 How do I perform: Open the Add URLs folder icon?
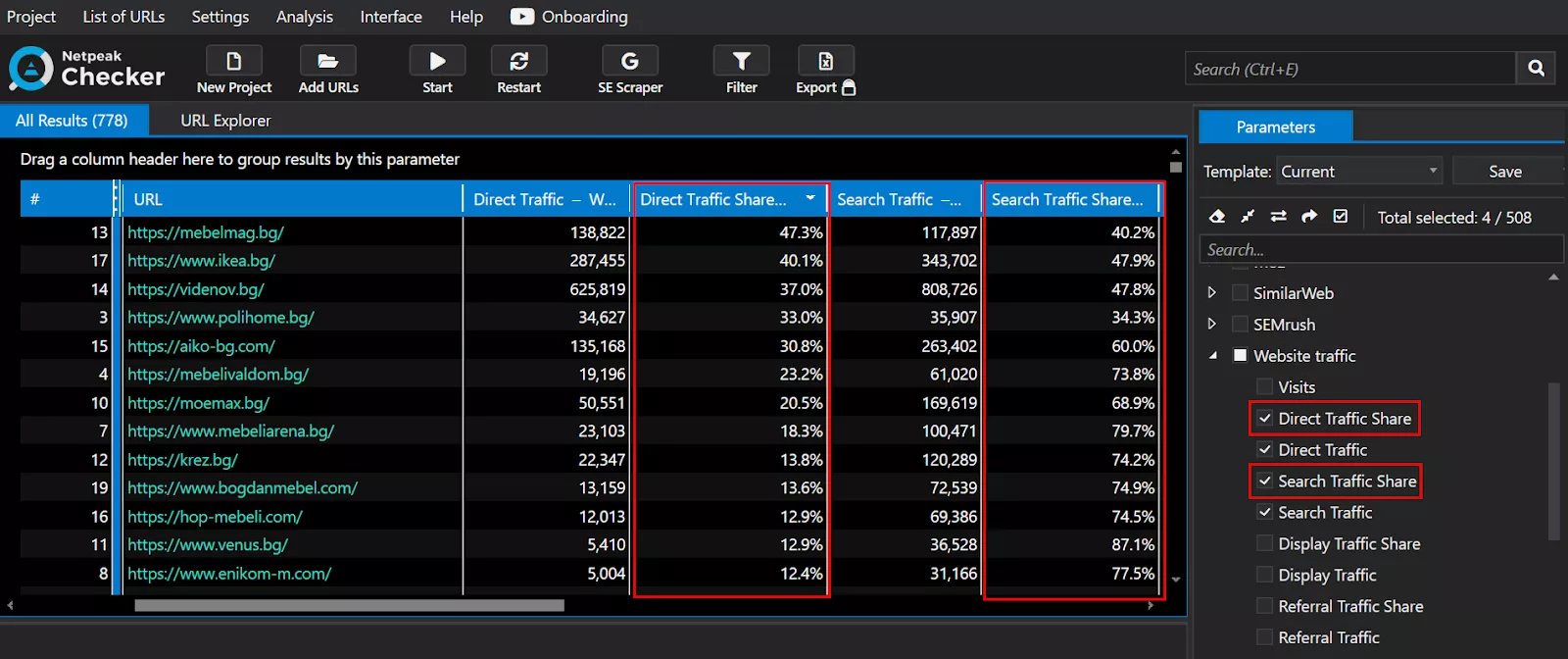click(x=328, y=62)
